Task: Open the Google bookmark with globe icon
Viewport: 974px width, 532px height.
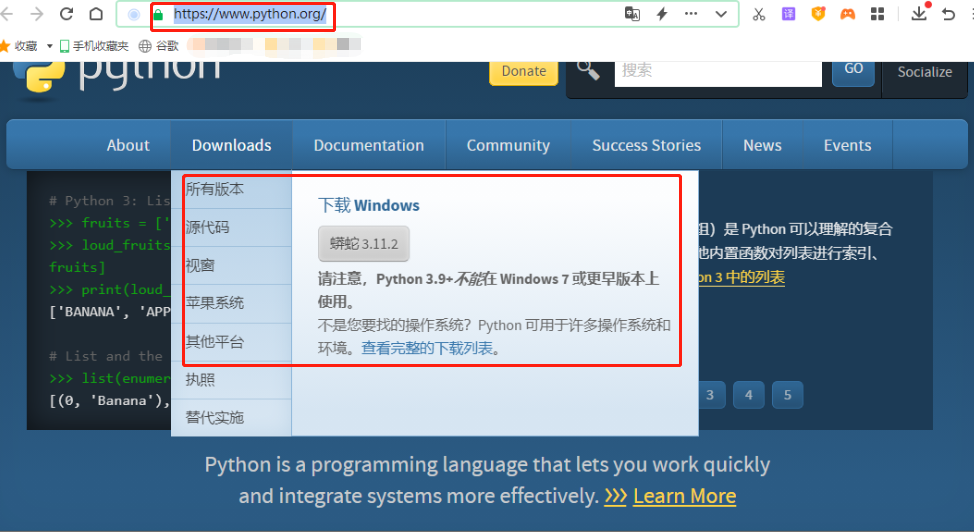Action: coord(158,46)
